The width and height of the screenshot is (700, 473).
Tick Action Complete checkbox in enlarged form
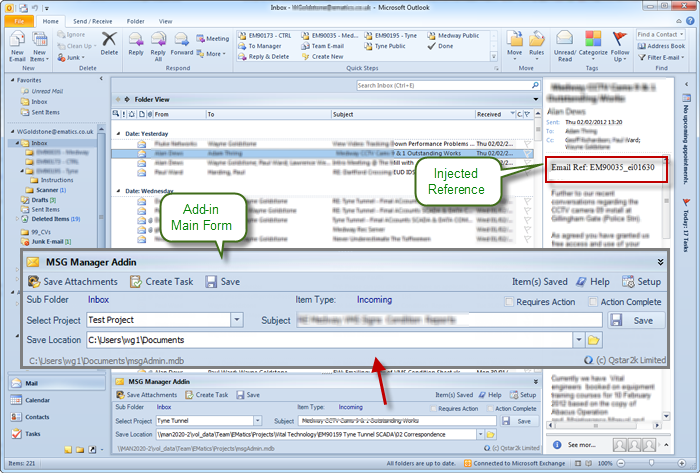[x=592, y=302]
